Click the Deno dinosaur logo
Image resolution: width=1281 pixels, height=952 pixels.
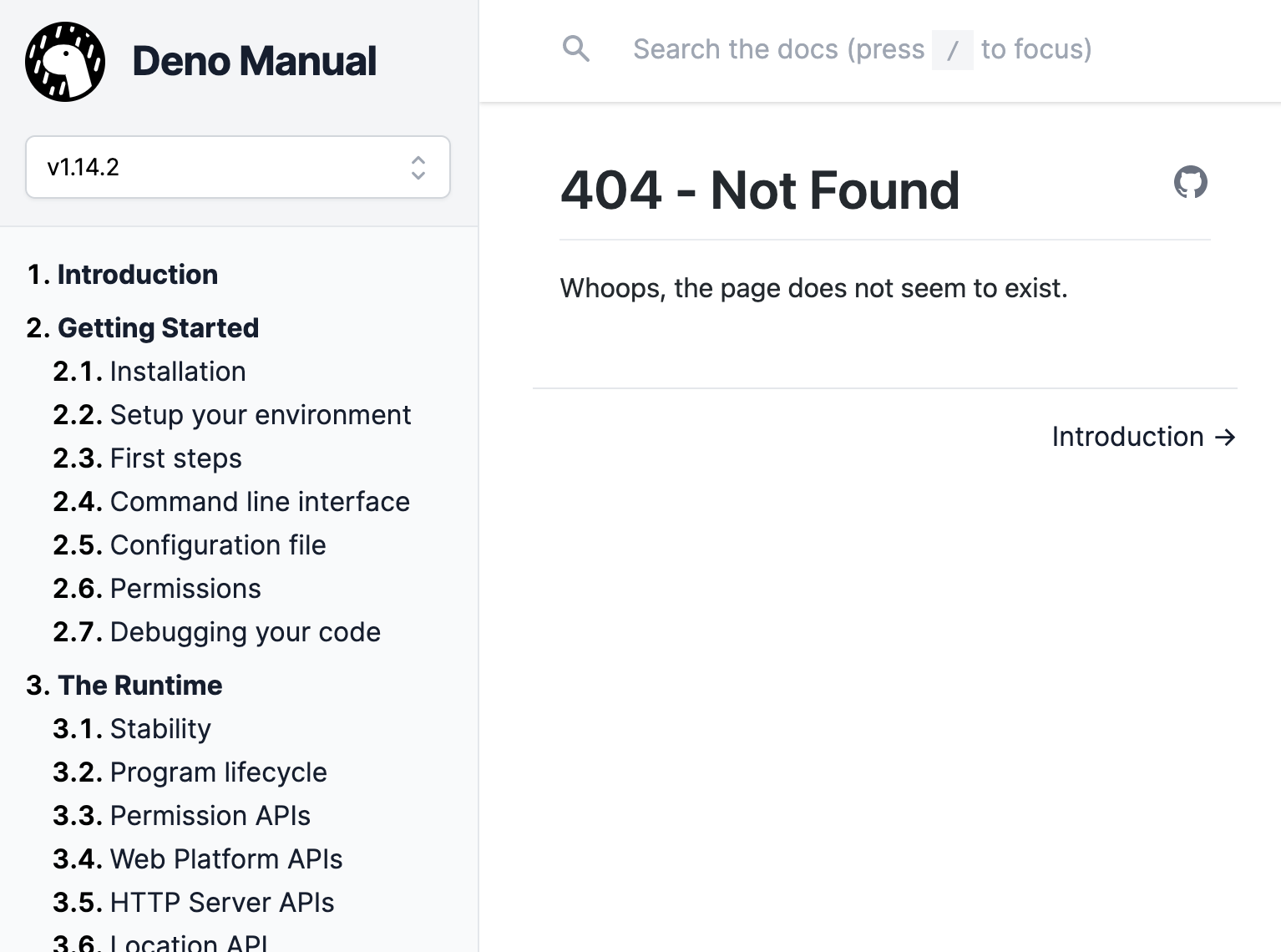[x=64, y=61]
